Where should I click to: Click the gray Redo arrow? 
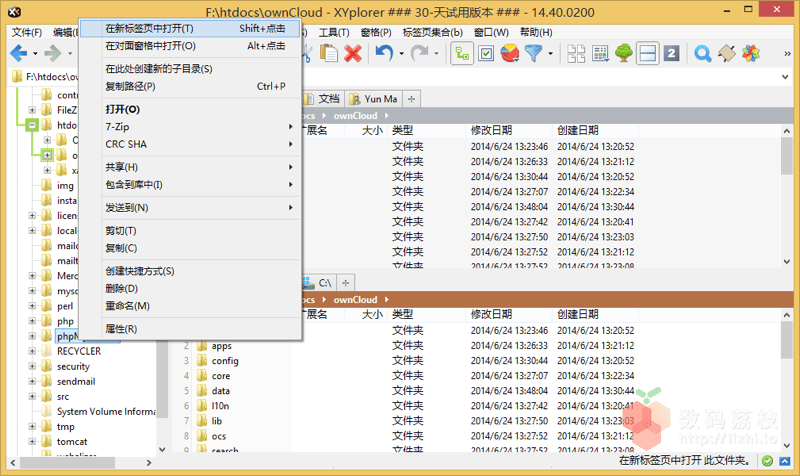[x=419, y=53]
